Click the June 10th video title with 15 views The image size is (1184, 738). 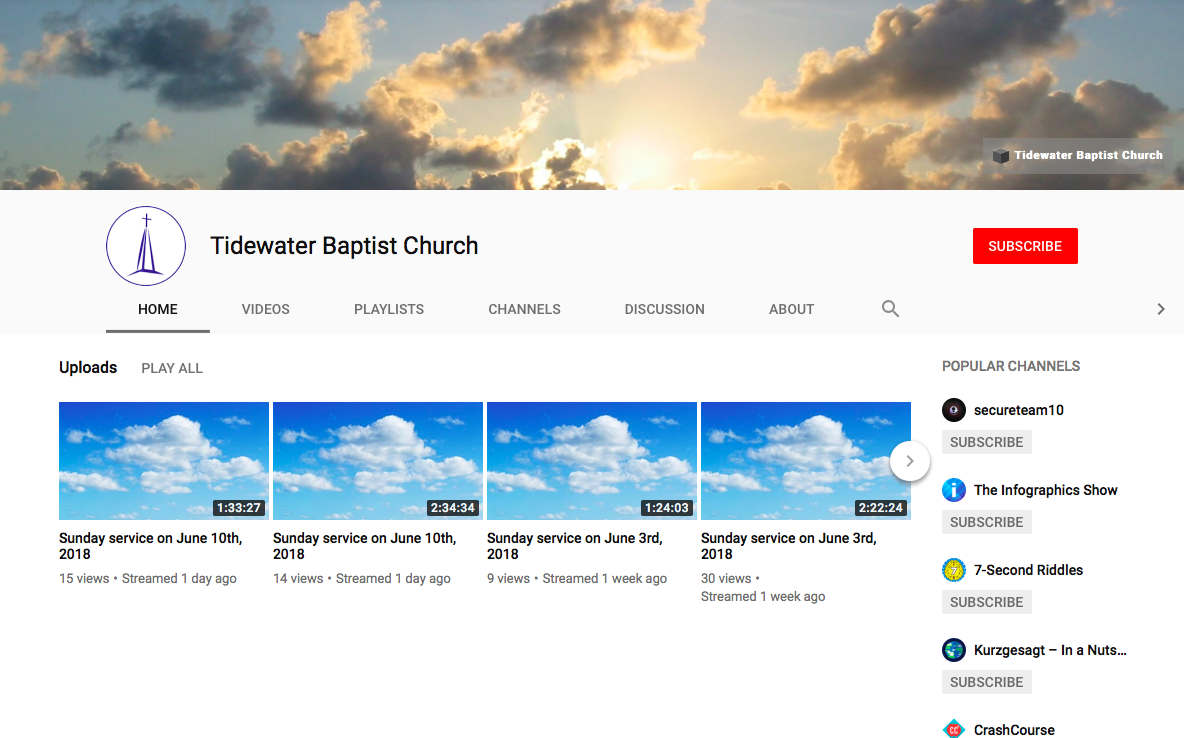click(150, 546)
